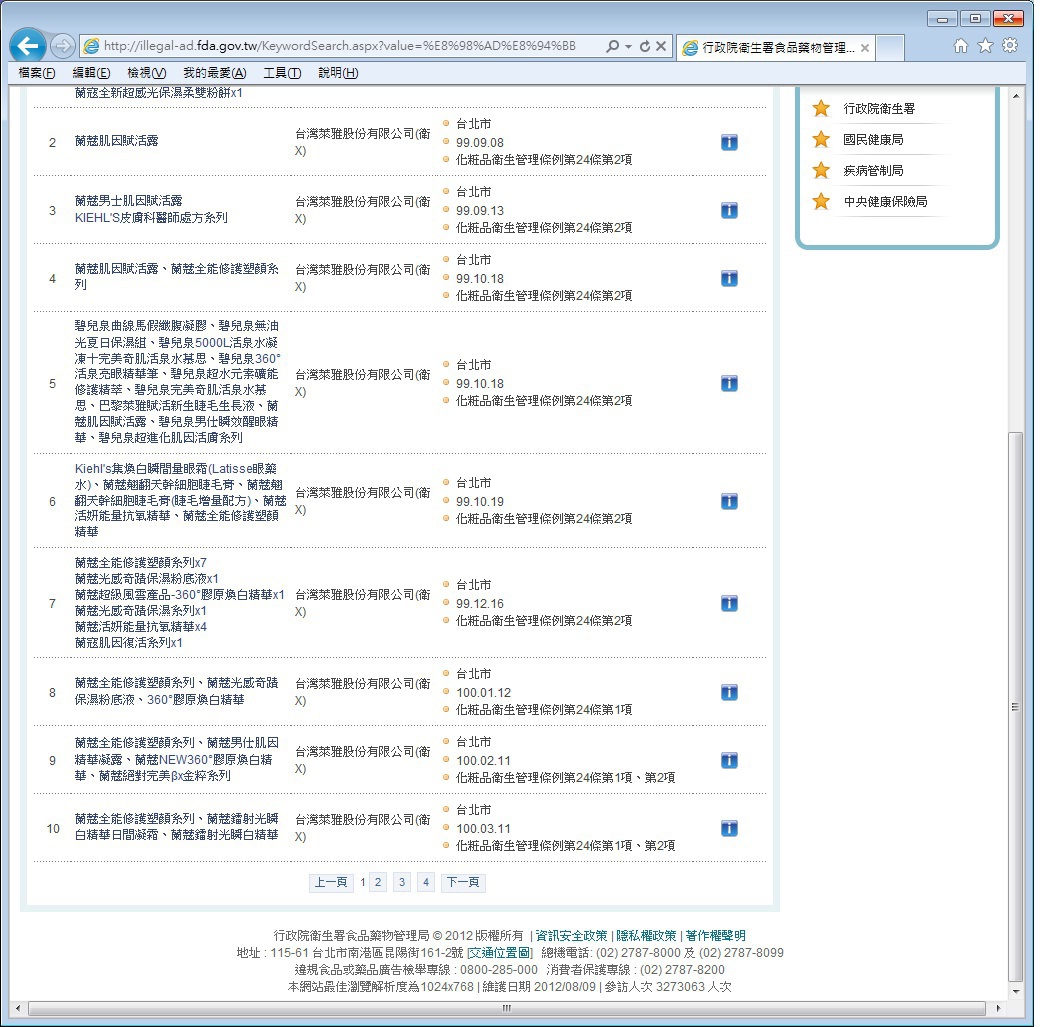Go to previous page with 上一頁
Viewport: 1054px width, 1027px height.
pos(331,882)
